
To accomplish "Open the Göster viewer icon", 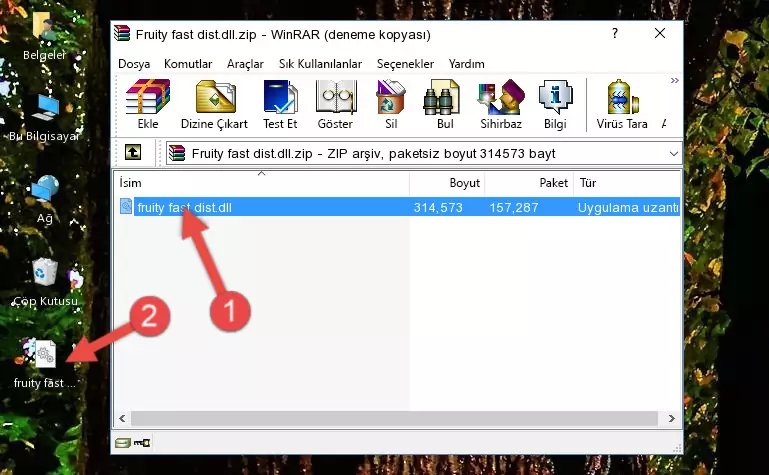I will click(335, 104).
